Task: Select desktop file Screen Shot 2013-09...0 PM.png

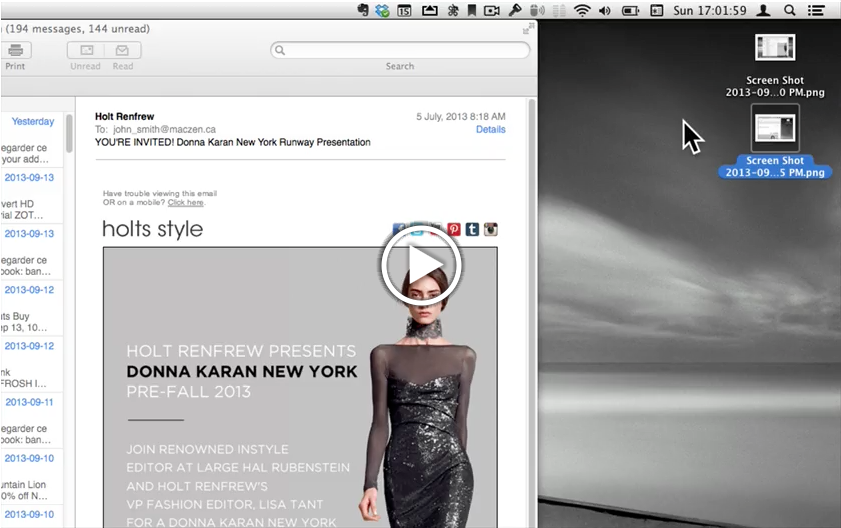Action: click(x=775, y=66)
